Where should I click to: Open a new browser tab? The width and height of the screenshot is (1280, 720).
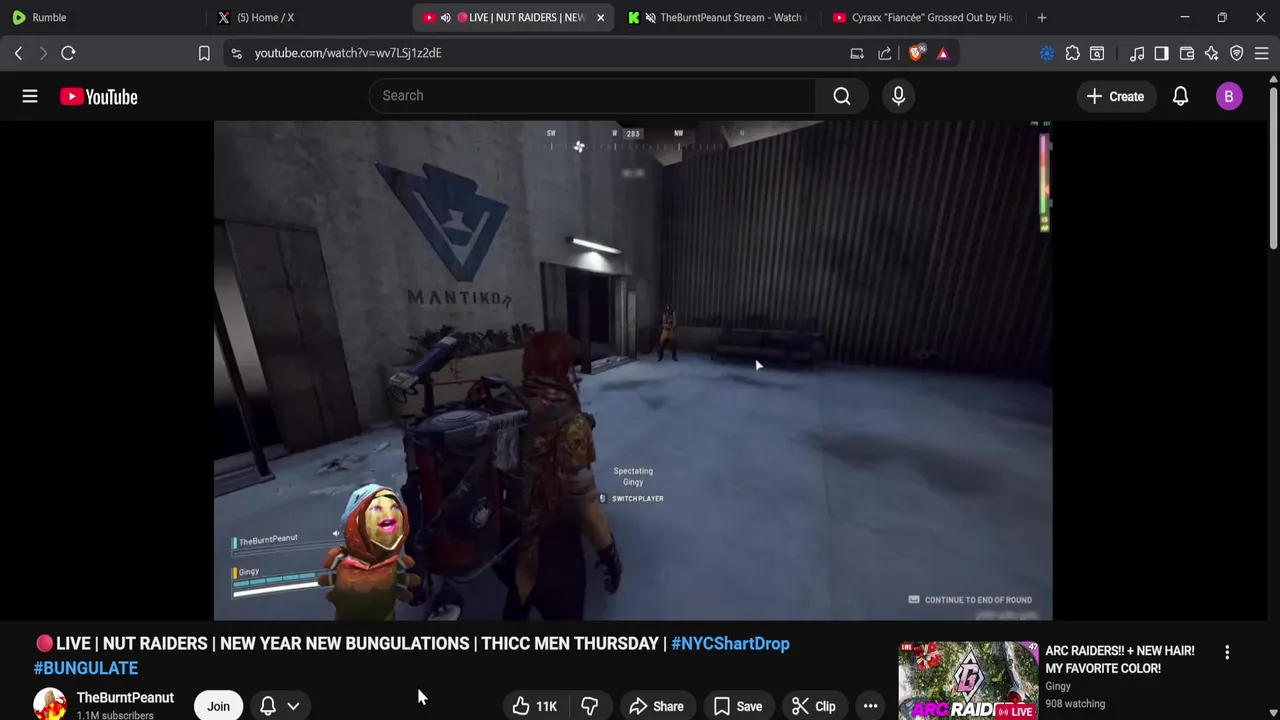[x=1042, y=17]
